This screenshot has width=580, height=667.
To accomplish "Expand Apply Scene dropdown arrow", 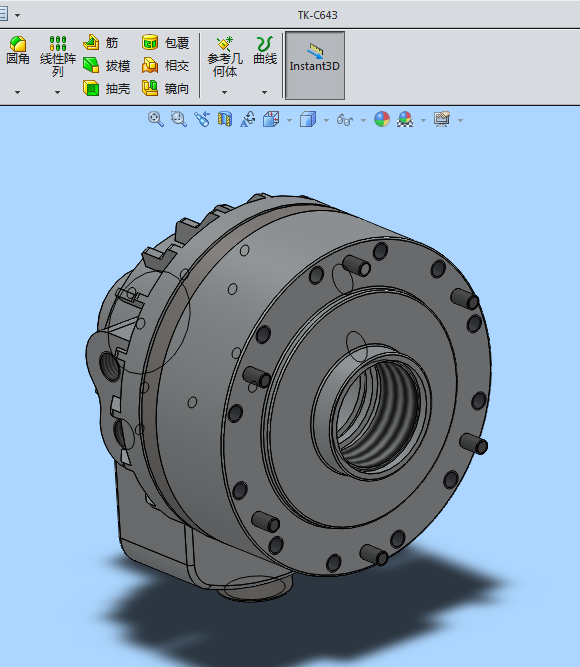I will click(x=423, y=120).
